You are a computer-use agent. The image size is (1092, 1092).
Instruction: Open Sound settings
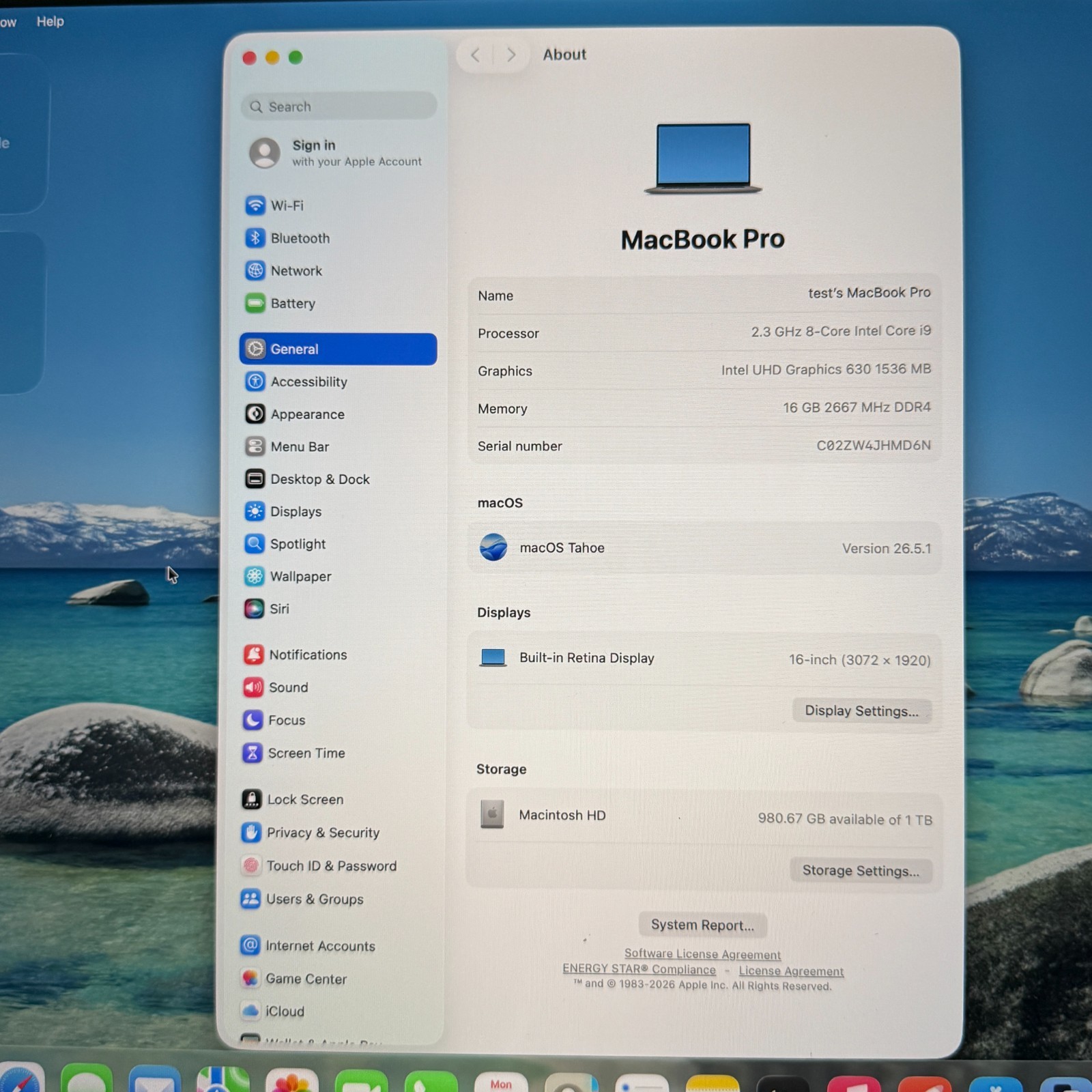338,687
